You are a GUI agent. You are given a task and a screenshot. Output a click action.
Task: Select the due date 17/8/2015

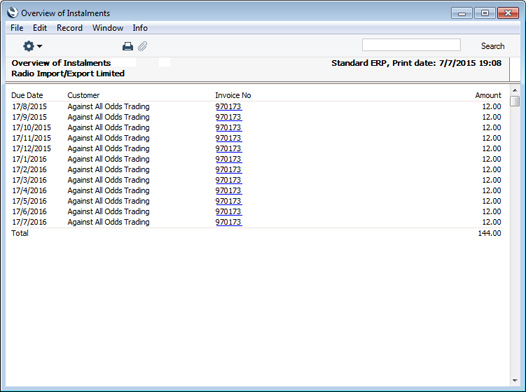pos(30,107)
